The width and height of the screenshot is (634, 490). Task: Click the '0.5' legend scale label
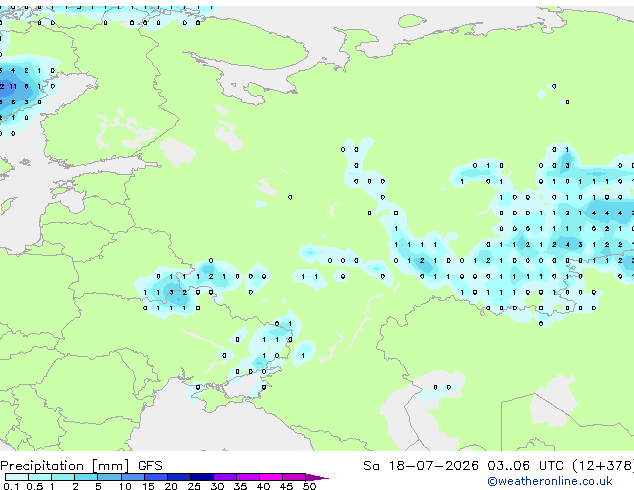tap(35, 486)
